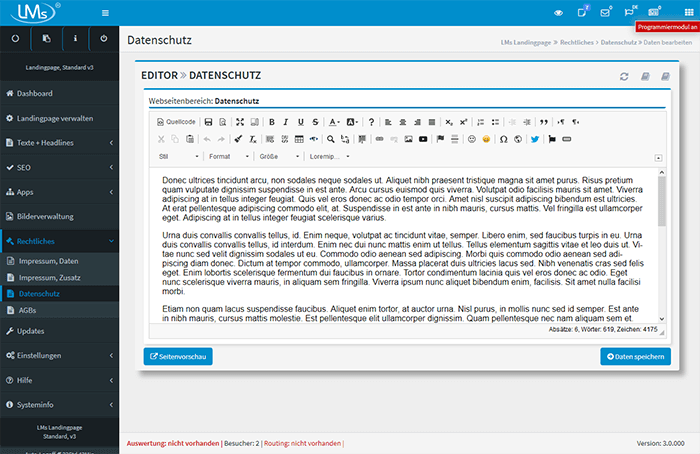Expand the SEO sidebar menu
This screenshot has width=700, height=454.
point(59,167)
